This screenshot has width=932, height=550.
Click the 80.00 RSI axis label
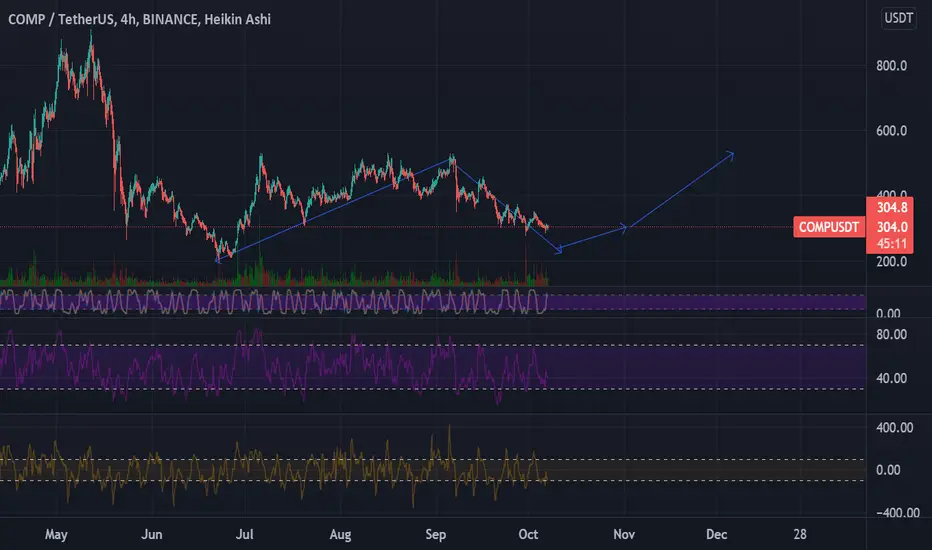[x=891, y=335]
